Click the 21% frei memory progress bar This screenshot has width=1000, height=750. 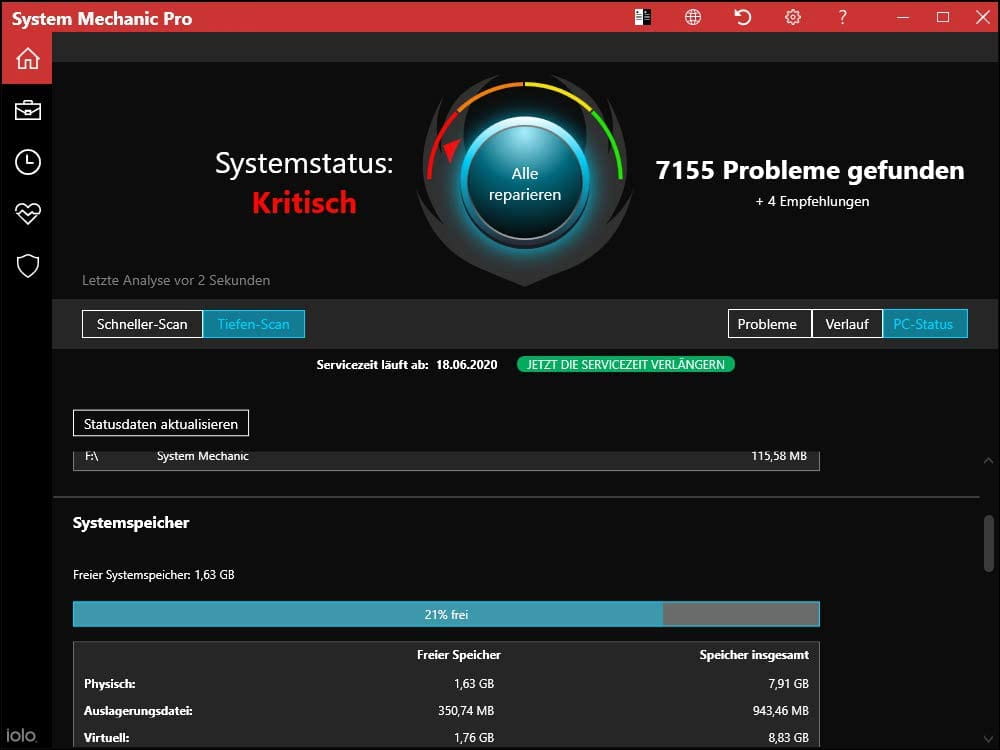[444, 613]
